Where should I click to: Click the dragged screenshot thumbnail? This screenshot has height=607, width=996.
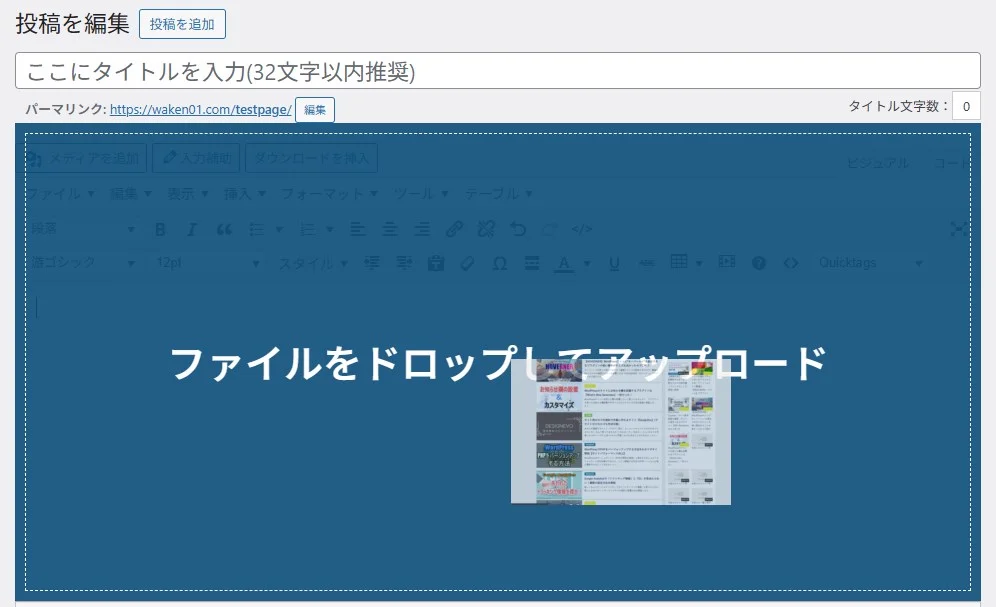coord(621,432)
